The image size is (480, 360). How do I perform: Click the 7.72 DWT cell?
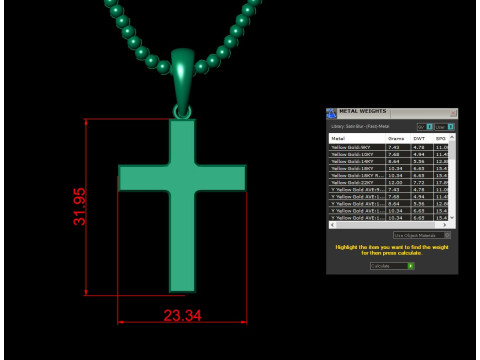(x=422, y=182)
